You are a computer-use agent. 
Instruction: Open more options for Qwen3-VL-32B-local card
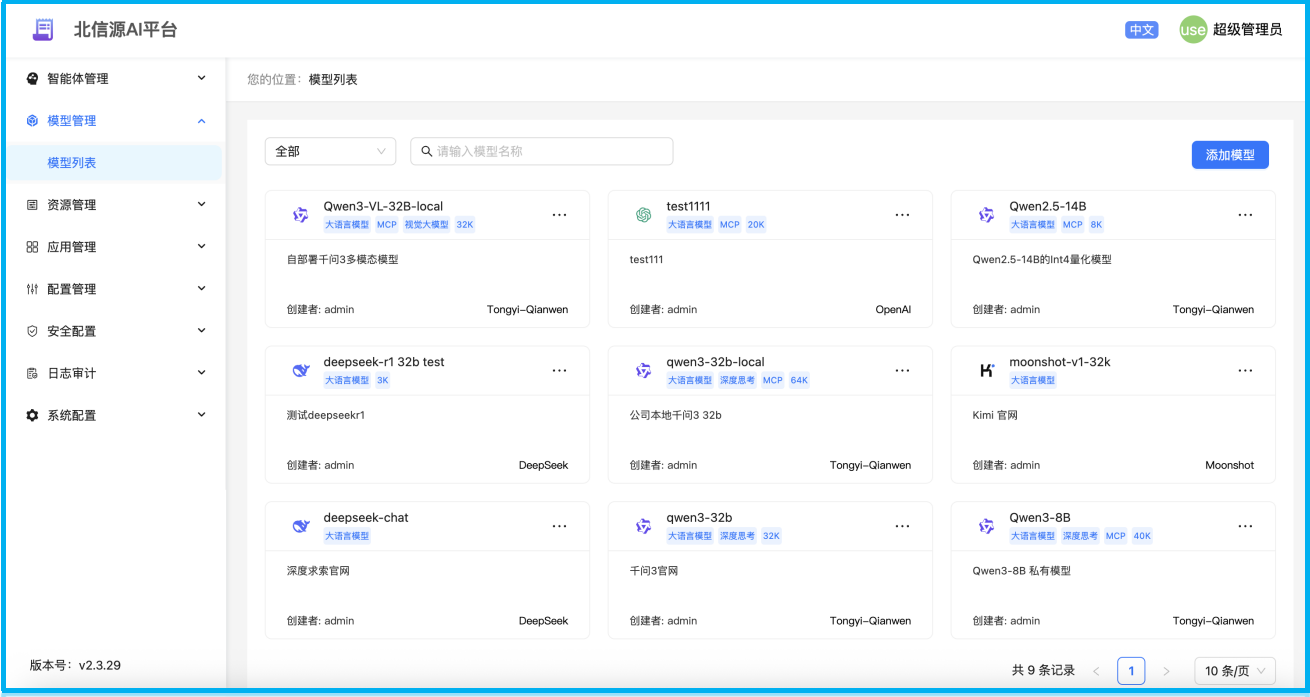click(559, 215)
